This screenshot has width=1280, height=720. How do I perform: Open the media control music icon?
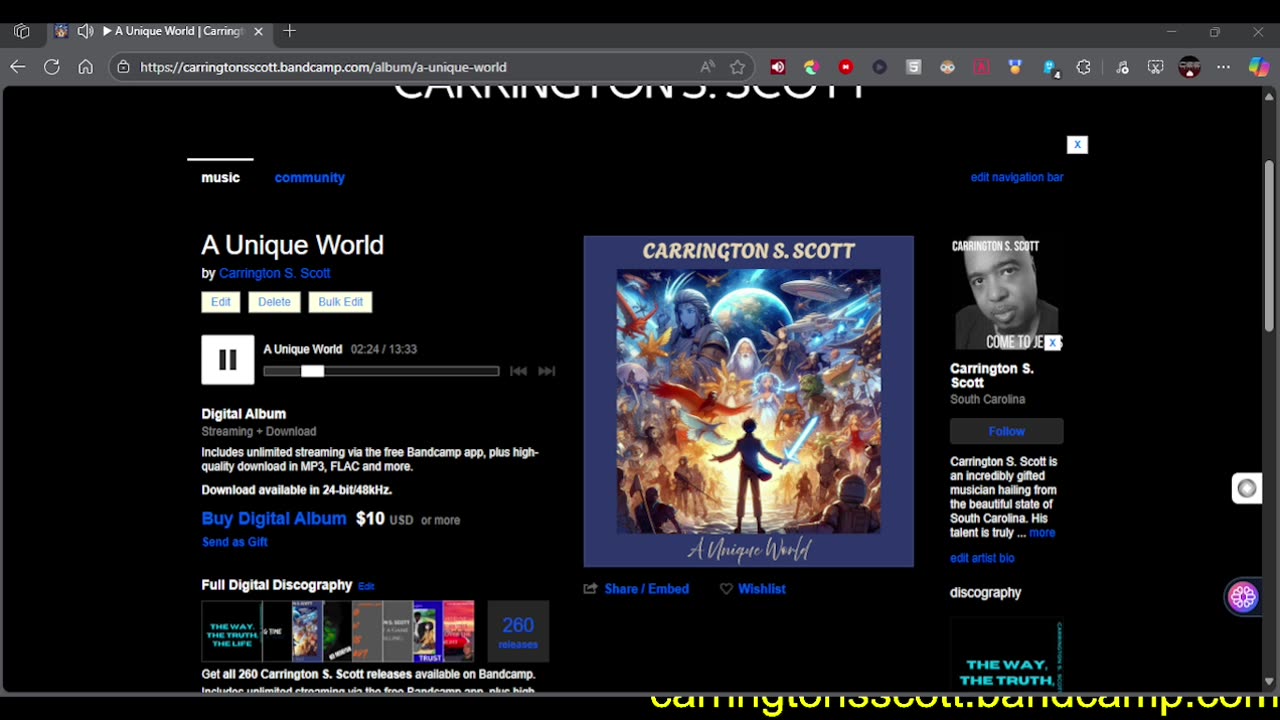pos(1122,67)
